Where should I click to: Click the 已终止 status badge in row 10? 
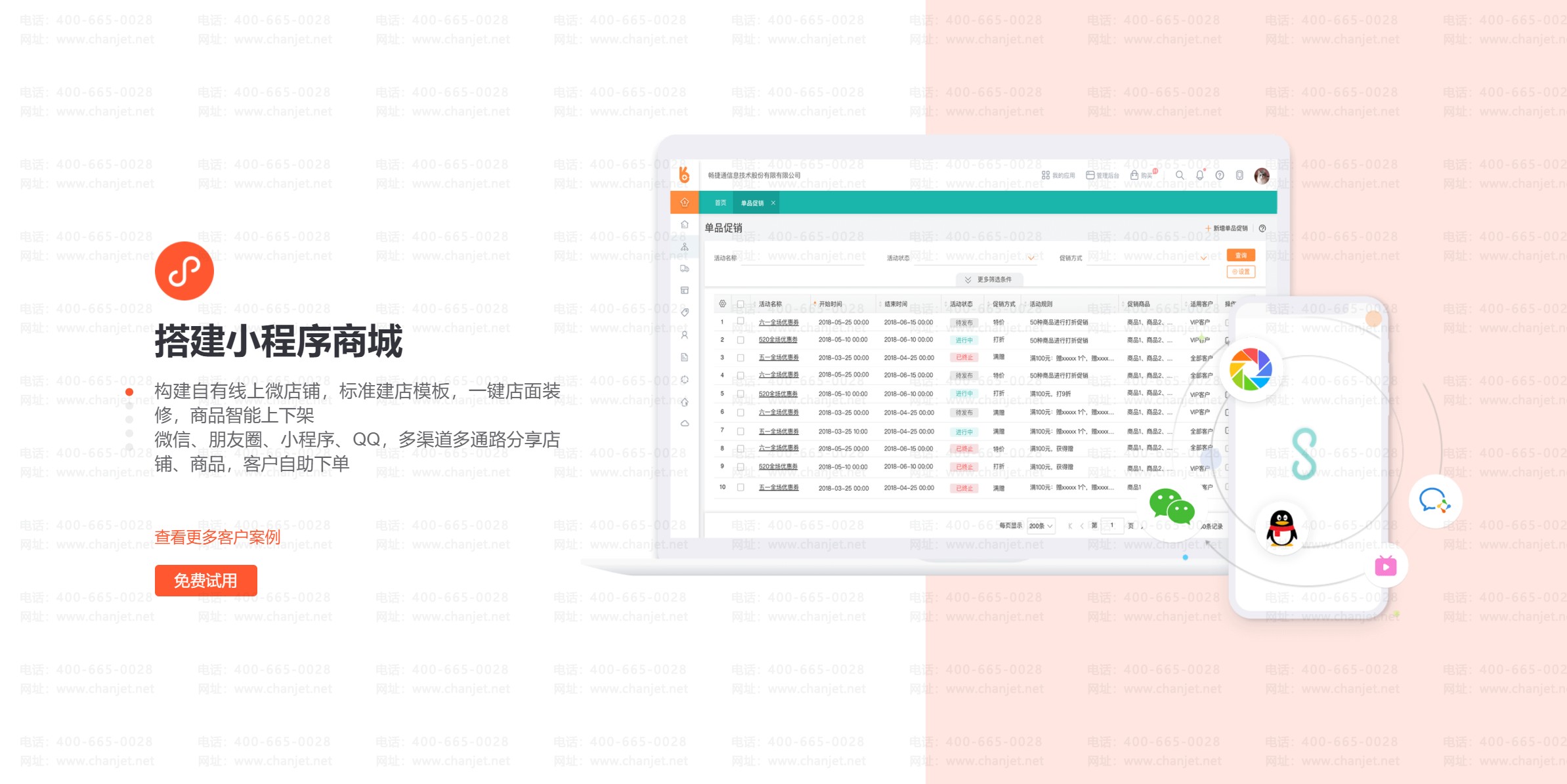coord(964,488)
